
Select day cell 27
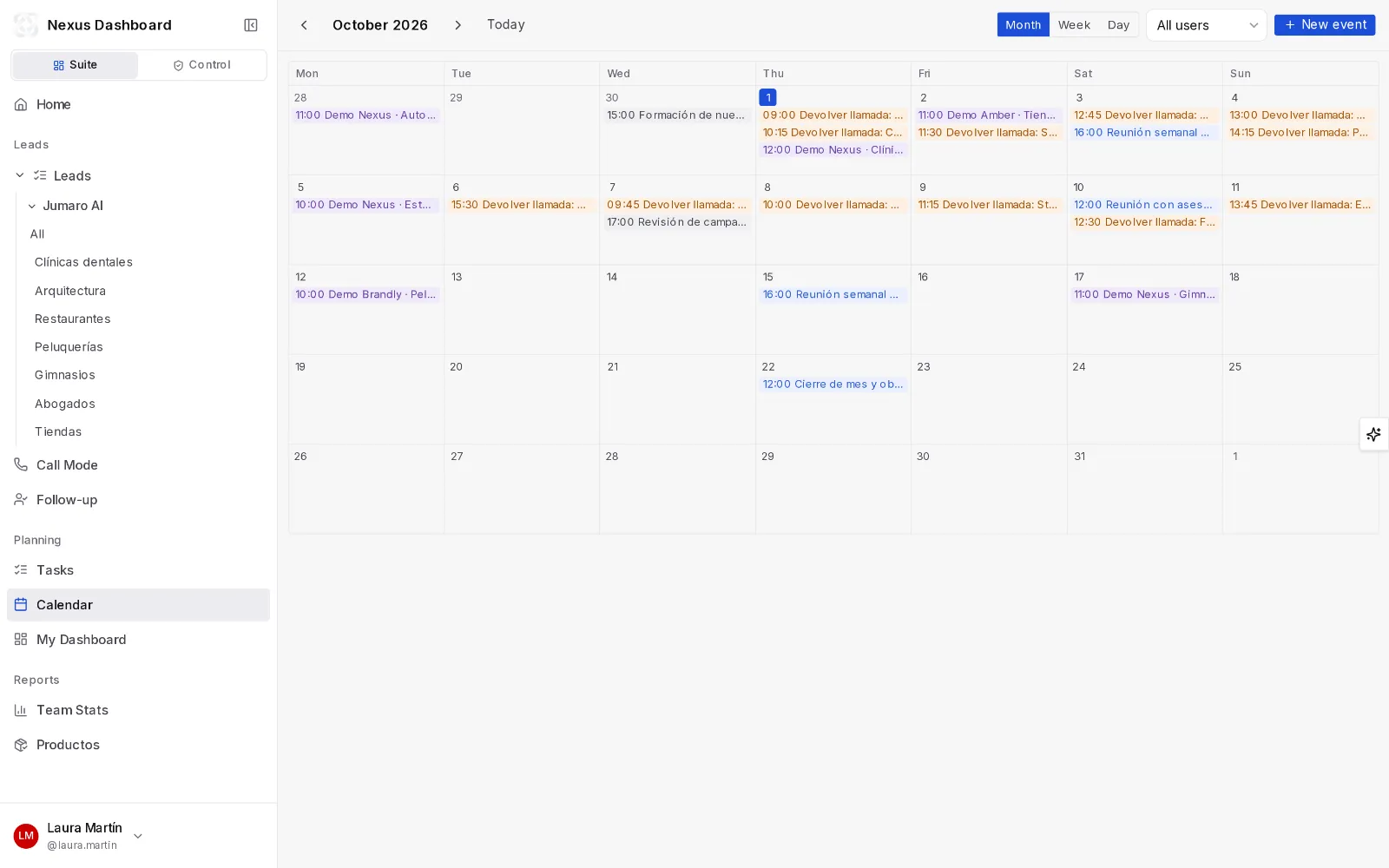pyautogui.click(x=521, y=489)
